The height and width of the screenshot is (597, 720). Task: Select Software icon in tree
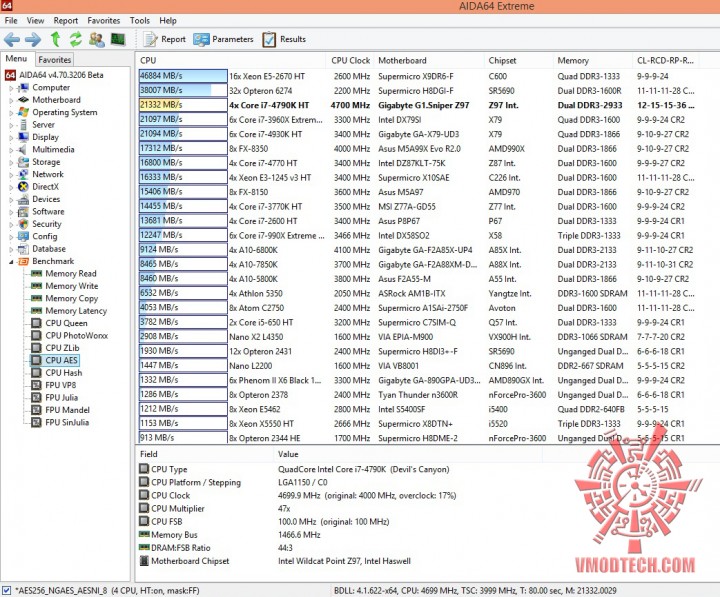click(x=23, y=212)
